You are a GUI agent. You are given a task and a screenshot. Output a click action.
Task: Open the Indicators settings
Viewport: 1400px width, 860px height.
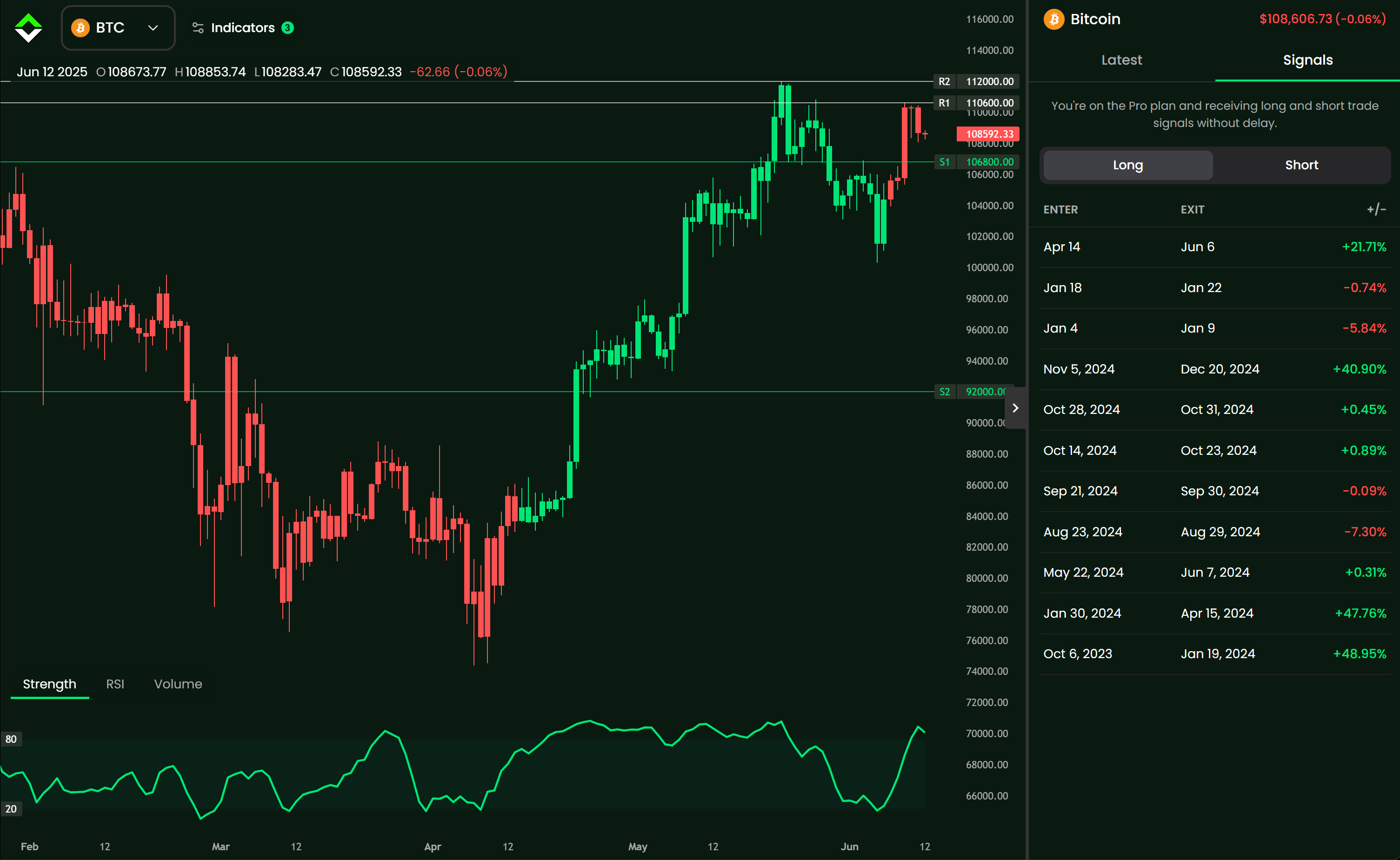(243, 28)
